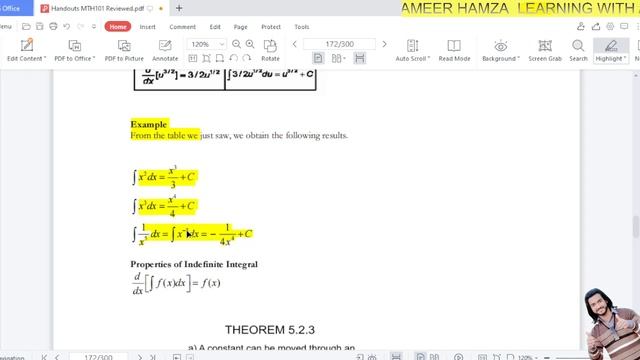Open Background eye-protection options
The image size is (640, 360).
click(x=501, y=50)
